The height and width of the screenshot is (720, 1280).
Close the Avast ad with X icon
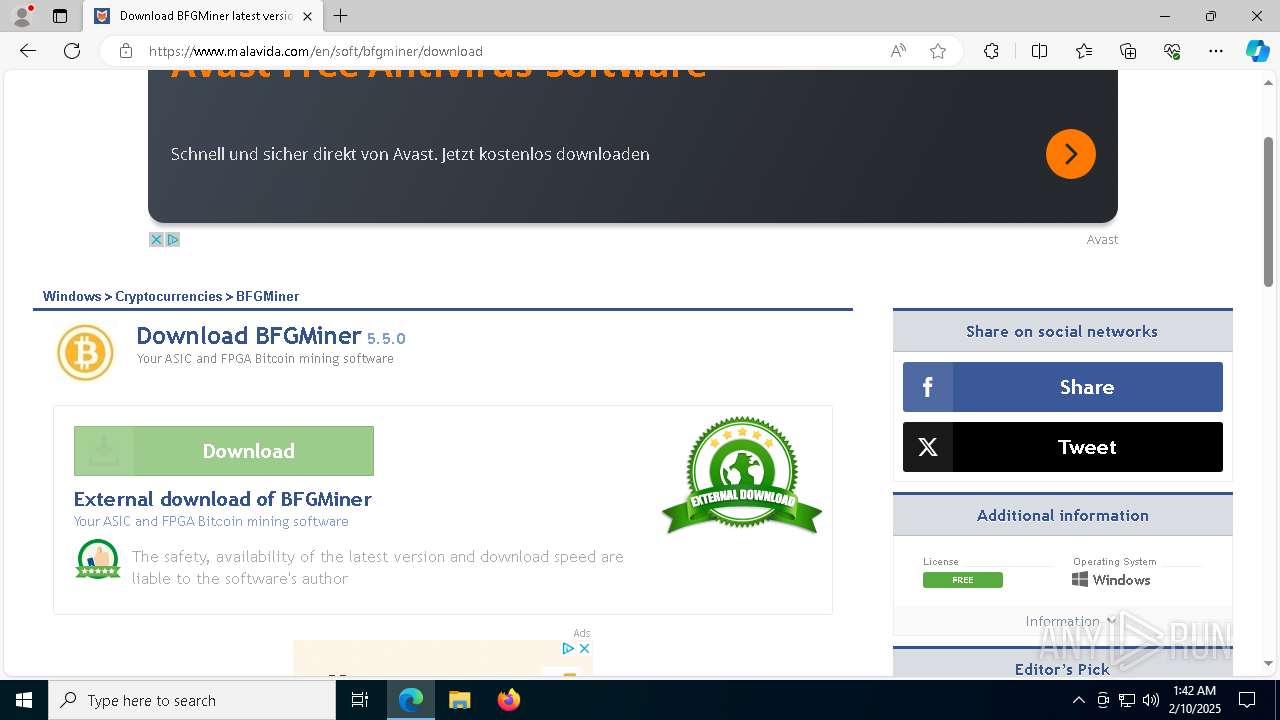point(156,239)
